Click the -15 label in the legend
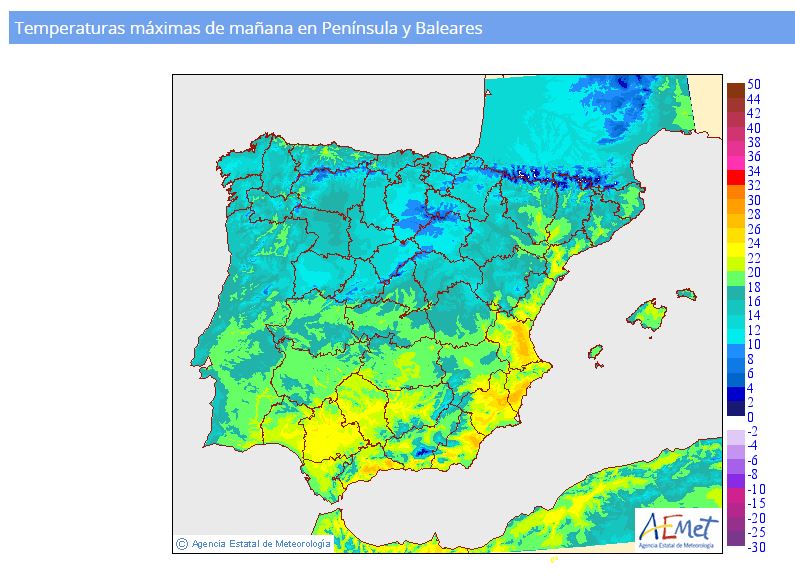Screen dimensions: 795x577 coord(756,503)
